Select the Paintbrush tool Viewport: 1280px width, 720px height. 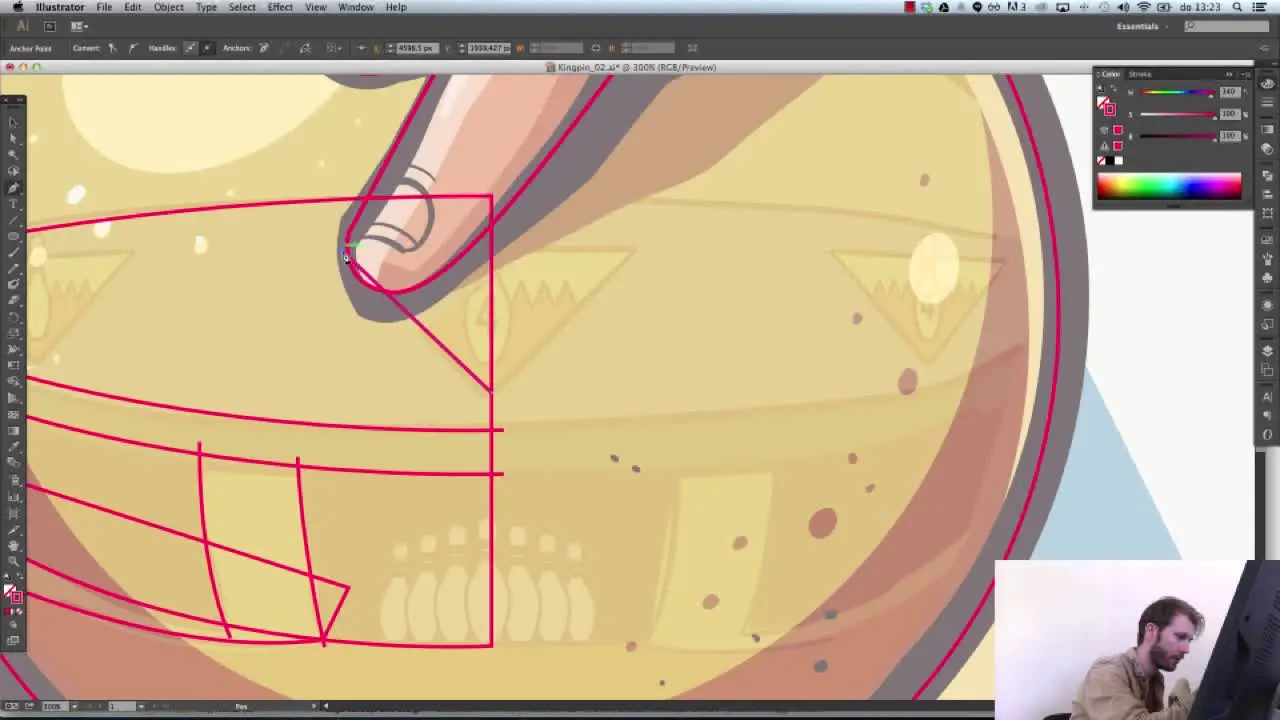click(14, 252)
